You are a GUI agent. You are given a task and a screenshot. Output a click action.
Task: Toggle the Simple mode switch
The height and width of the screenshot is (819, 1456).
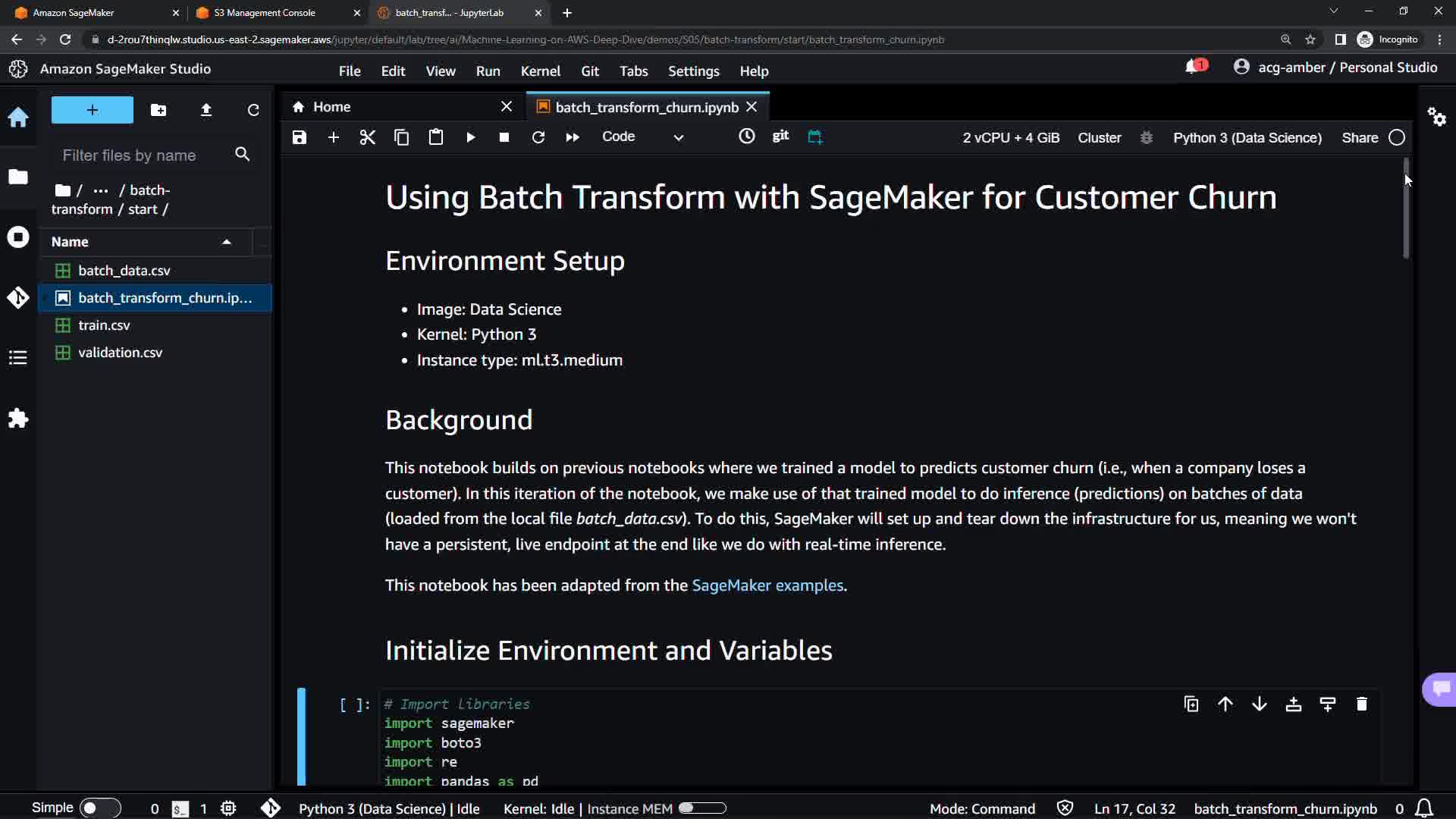point(99,808)
